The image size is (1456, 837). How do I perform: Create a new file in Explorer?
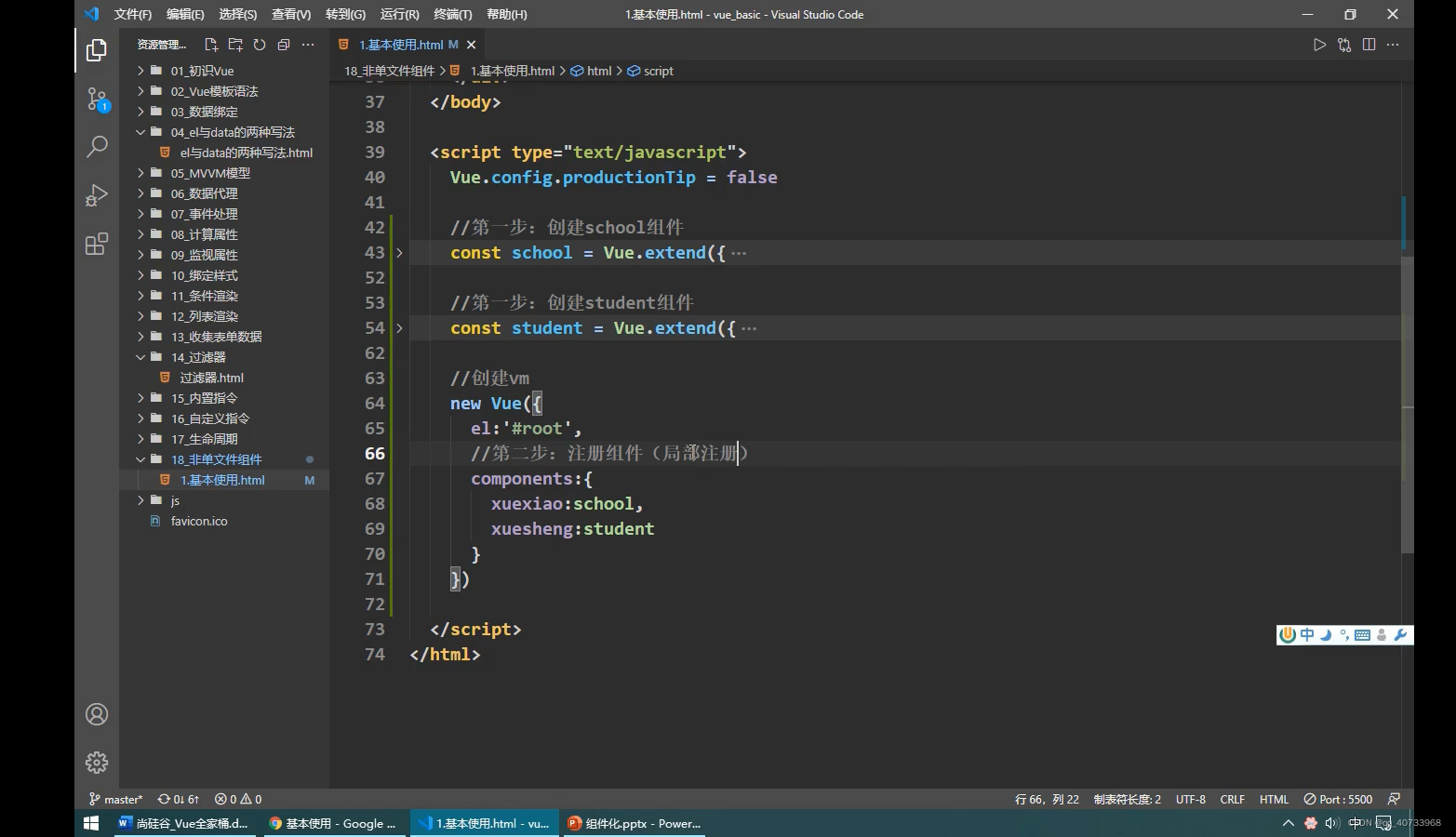(x=211, y=45)
